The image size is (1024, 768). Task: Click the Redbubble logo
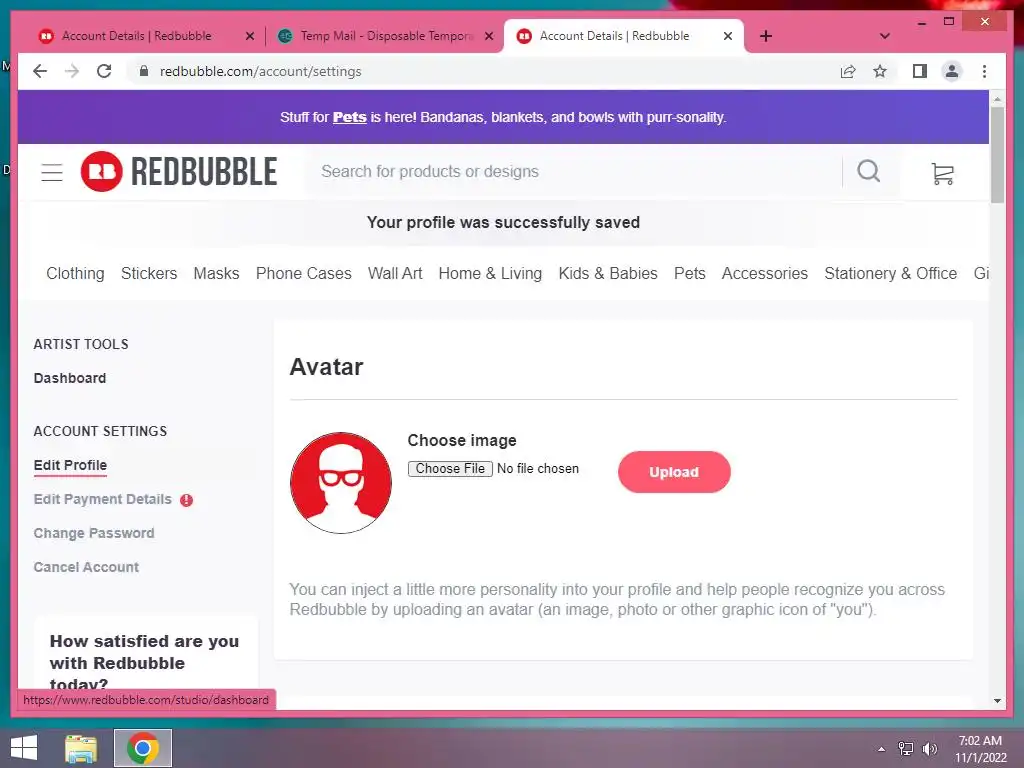179,172
